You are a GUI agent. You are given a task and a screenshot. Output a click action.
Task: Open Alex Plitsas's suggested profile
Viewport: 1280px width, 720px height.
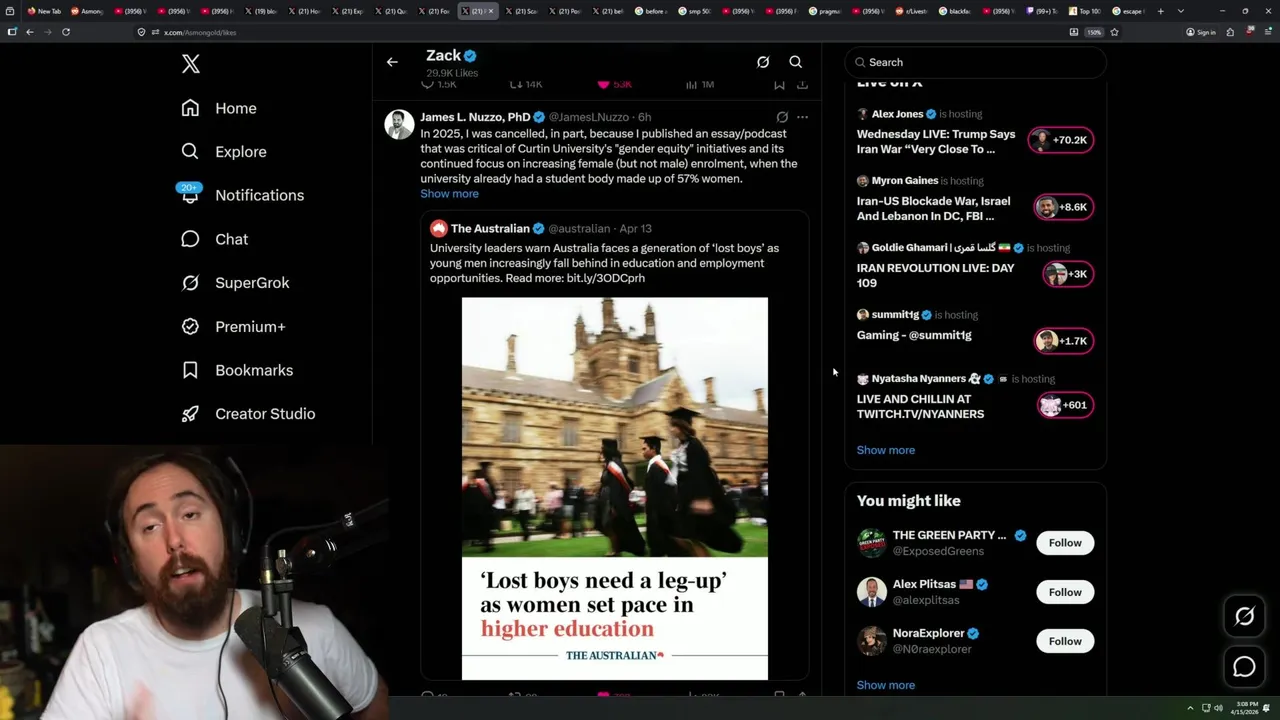coord(924,584)
